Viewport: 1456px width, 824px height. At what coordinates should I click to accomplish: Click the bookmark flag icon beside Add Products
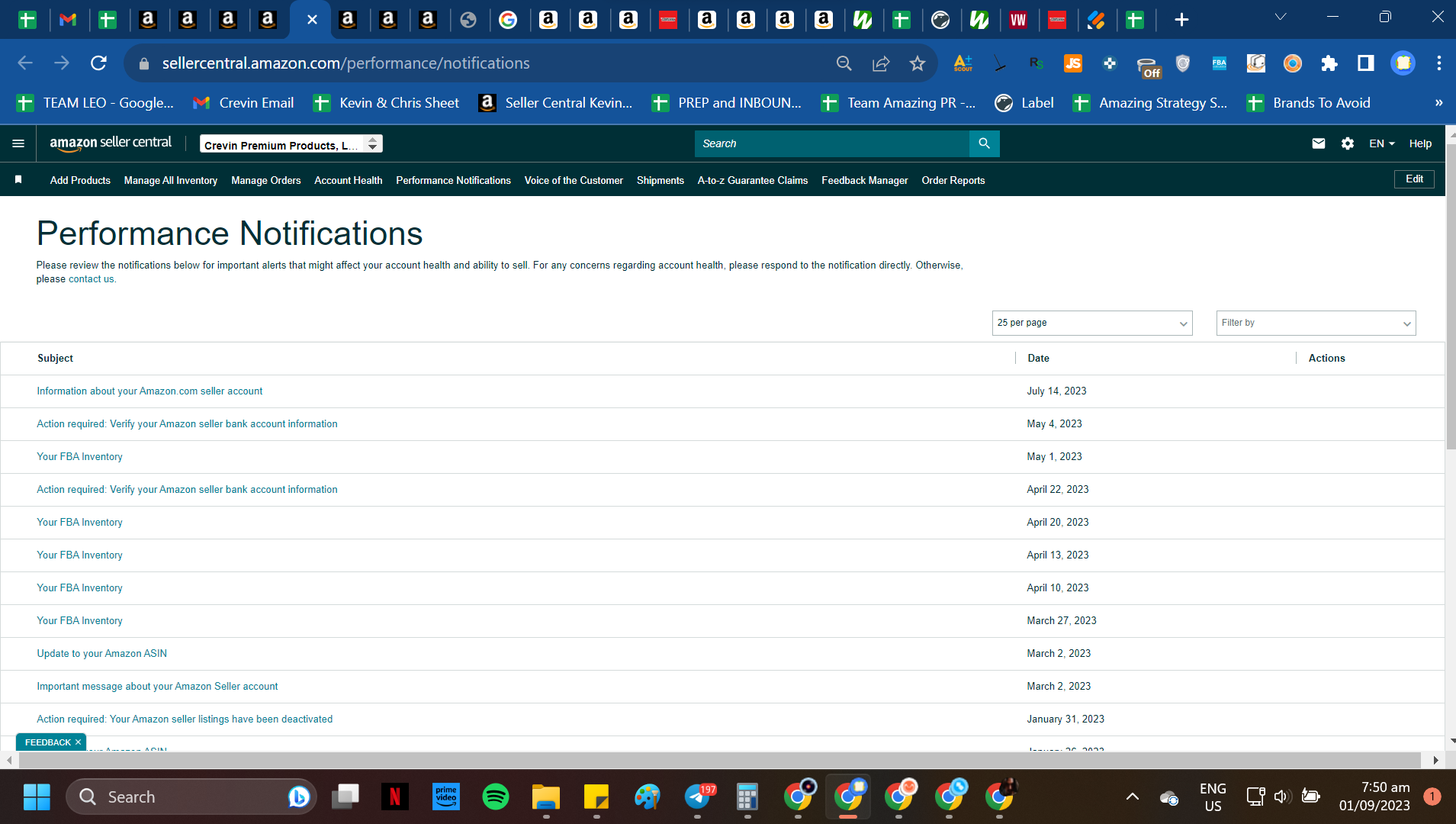18,179
